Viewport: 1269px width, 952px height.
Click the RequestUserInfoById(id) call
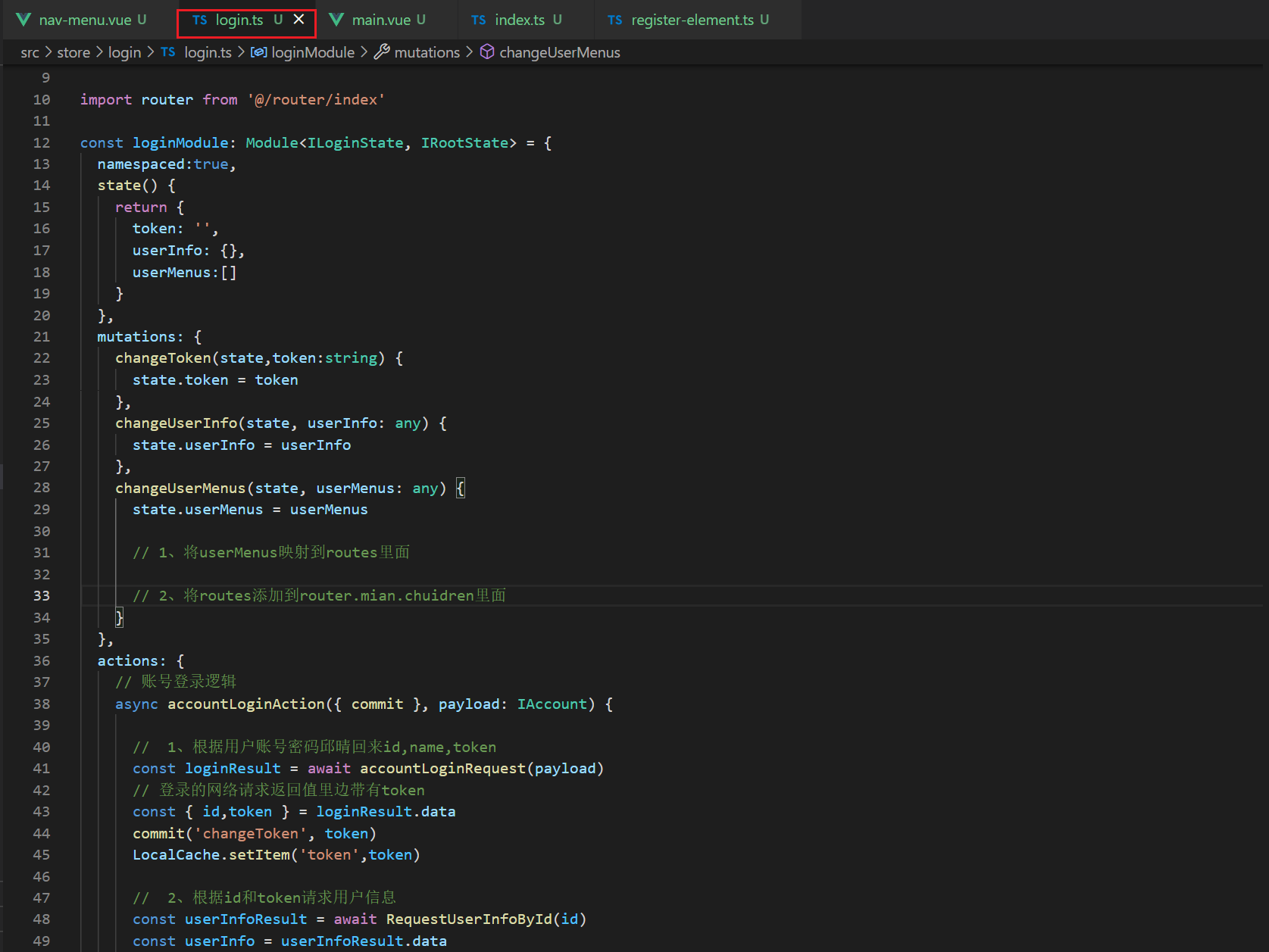[x=486, y=919]
